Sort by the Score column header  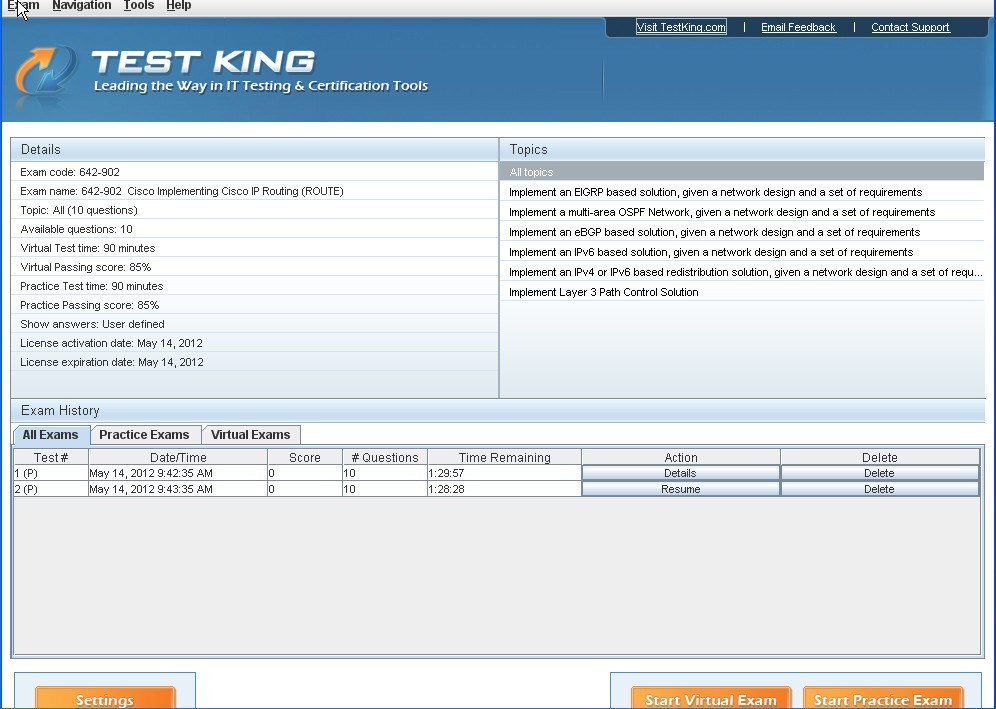pos(305,457)
